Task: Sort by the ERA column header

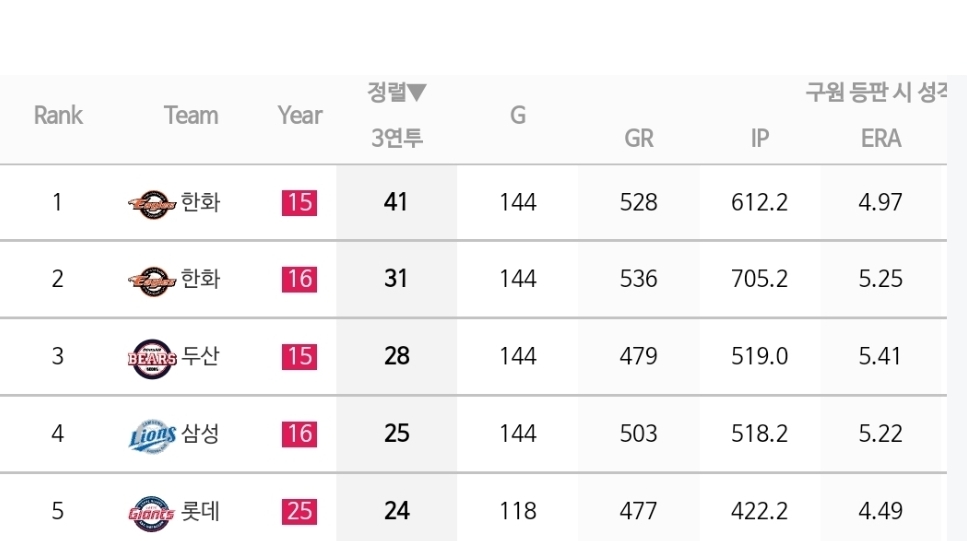Action: [x=881, y=138]
